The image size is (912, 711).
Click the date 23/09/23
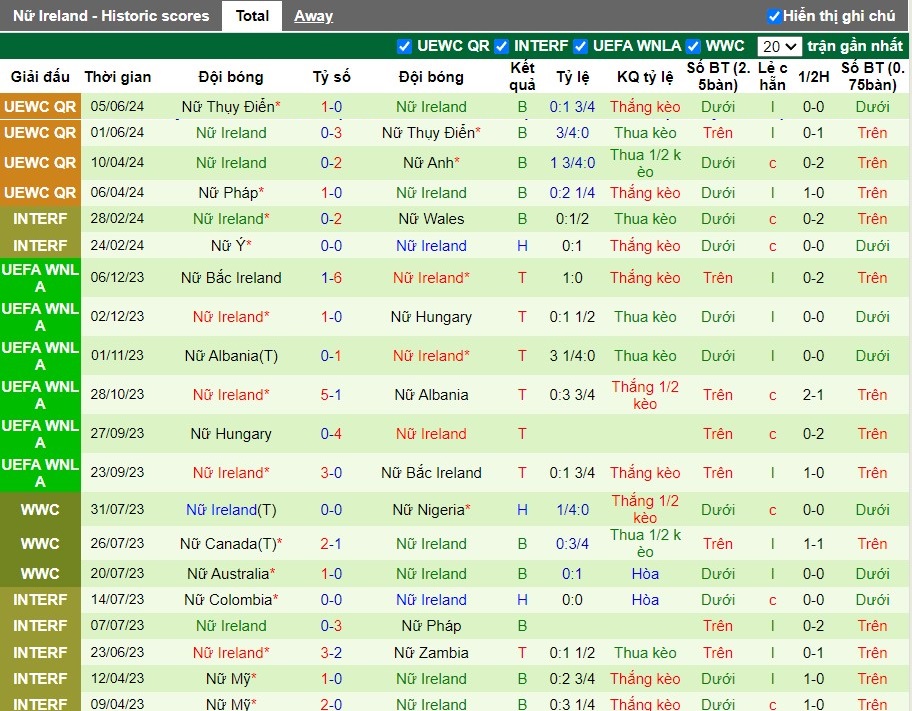tap(117, 472)
